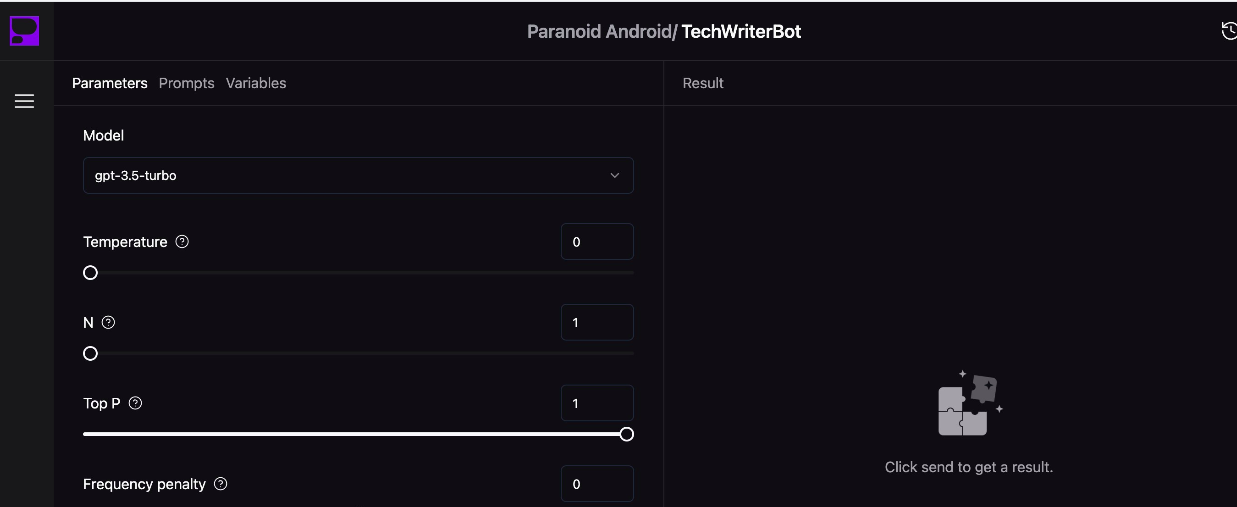Click the Top P help icon
The width and height of the screenshot is (1237, 507).
[136, 403]
